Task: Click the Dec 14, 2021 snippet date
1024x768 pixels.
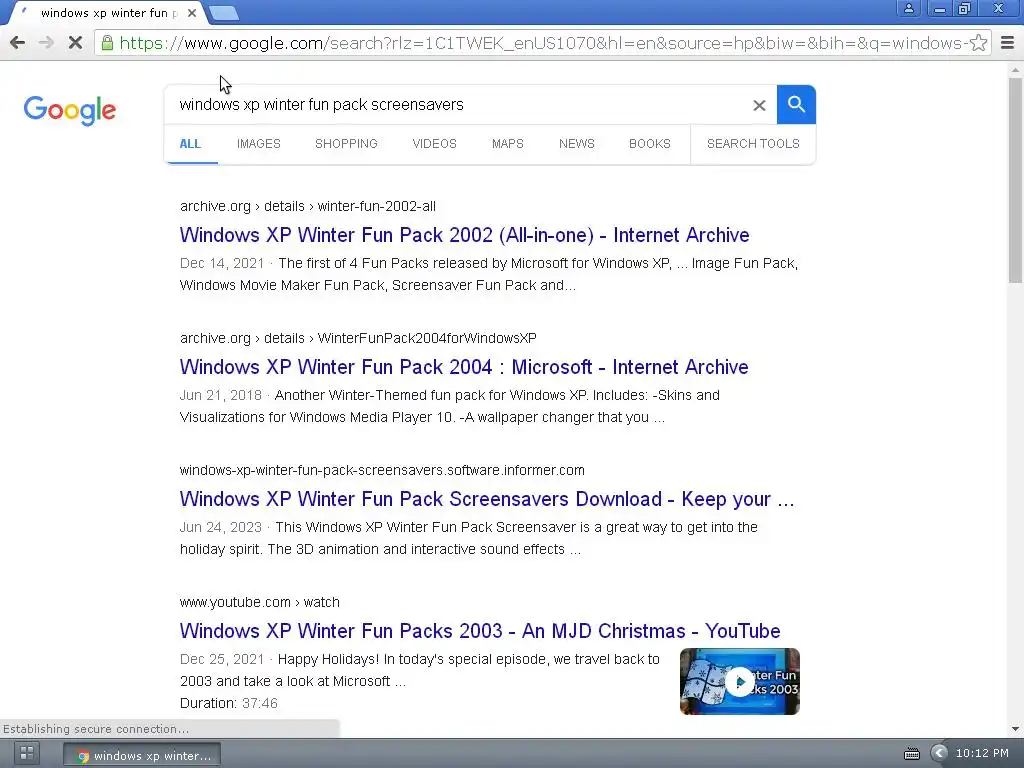Action: click(222, 263)
